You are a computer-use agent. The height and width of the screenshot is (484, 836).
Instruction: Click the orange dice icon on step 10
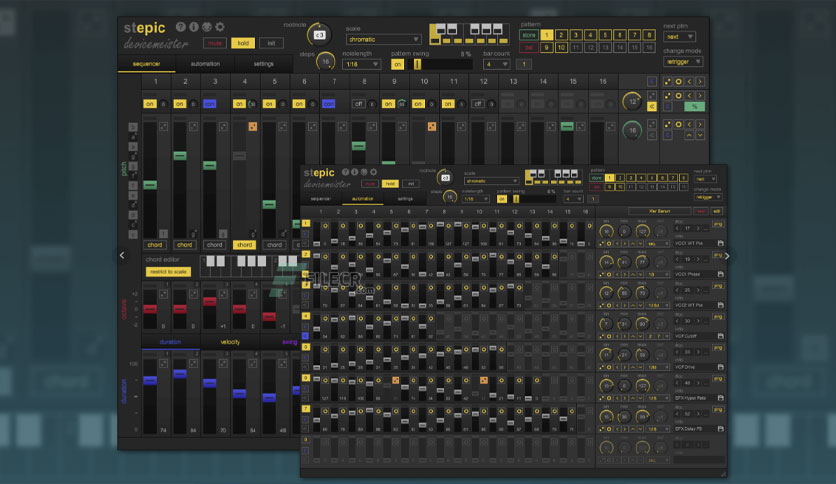pos(432,126)
